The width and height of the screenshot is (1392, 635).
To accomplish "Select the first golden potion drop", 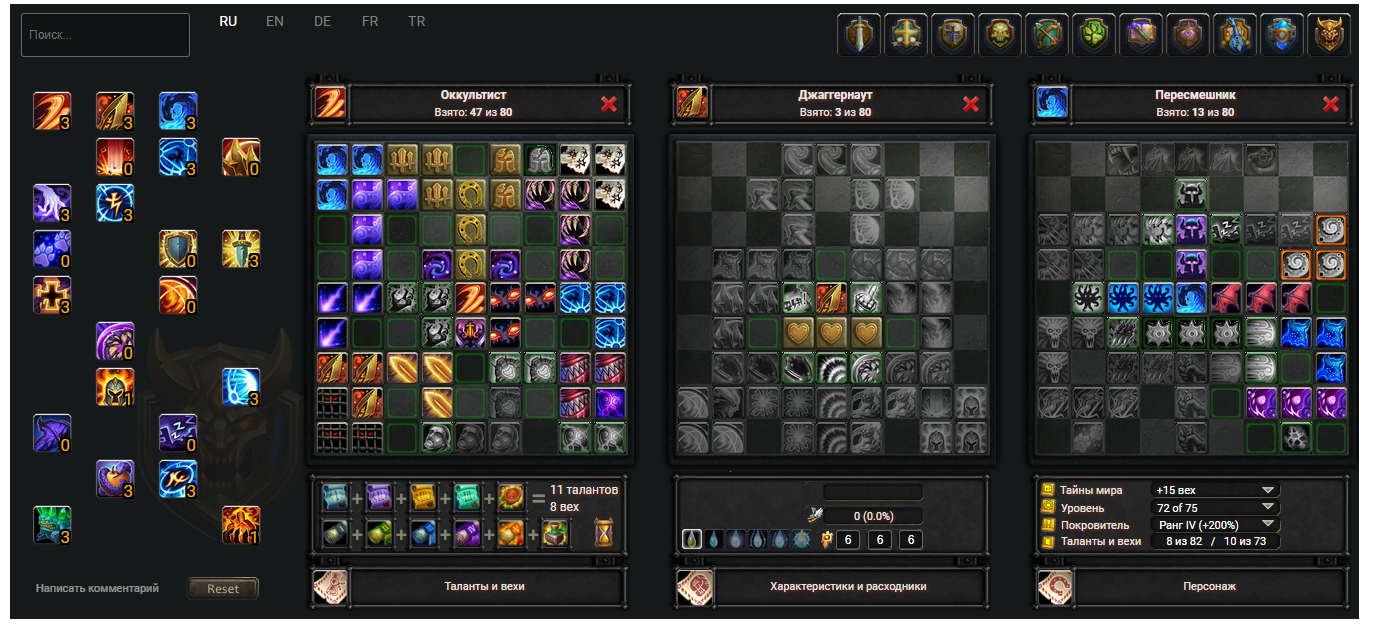I will (692, 540).
